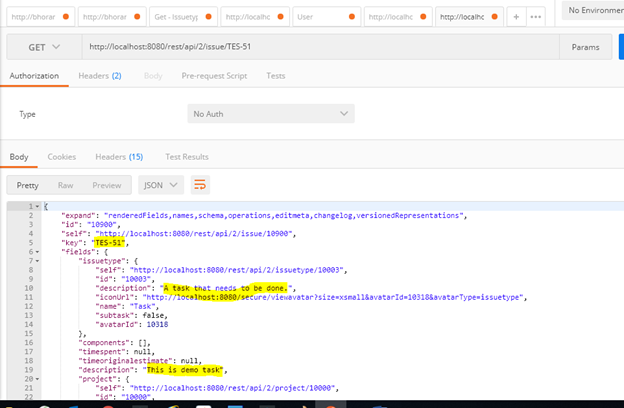Expand the No Auth type dropdown
Image resolution: width=624 pixels, height=408 pixels.
tap(271, 114)
